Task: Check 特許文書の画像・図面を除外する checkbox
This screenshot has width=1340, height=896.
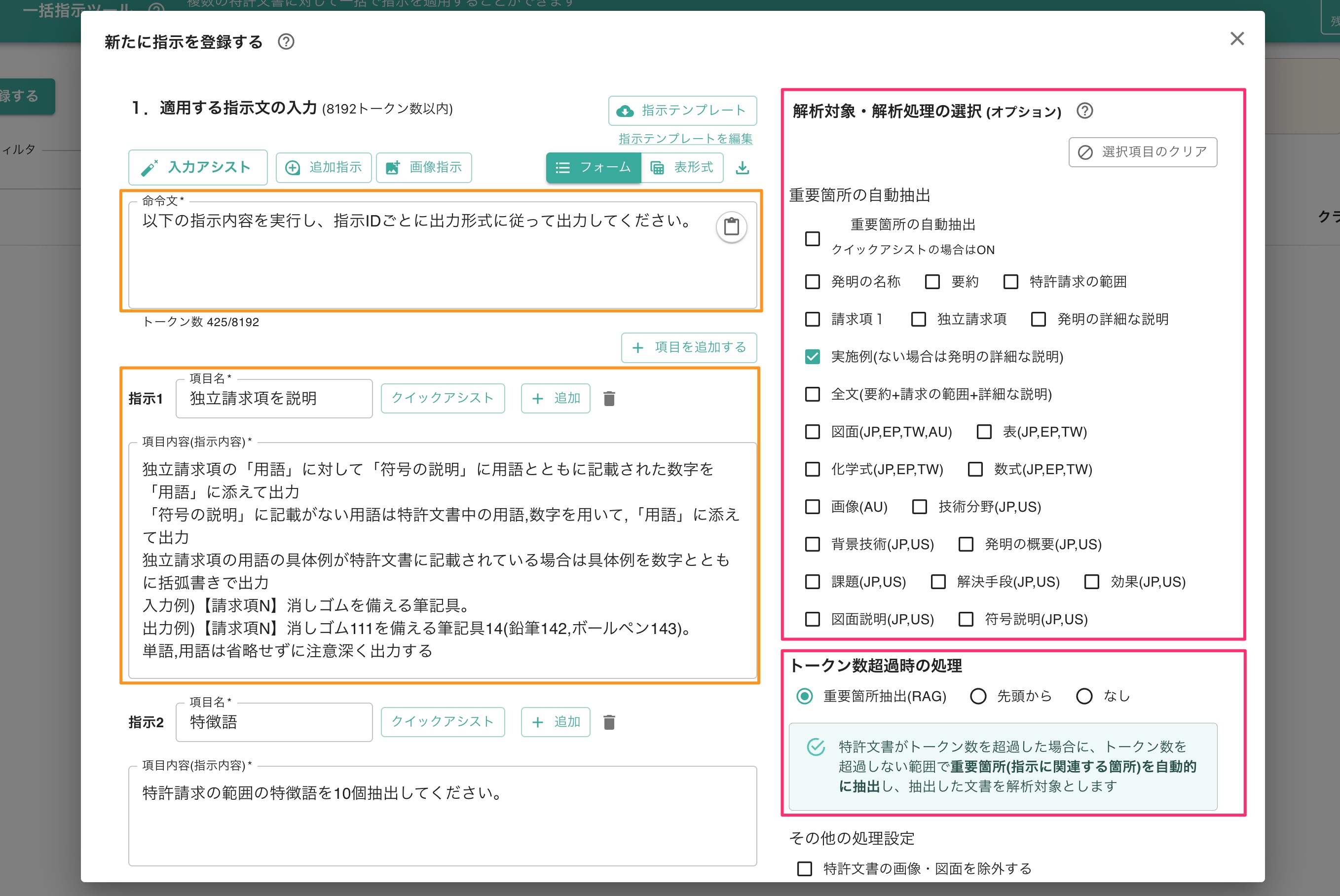Action: (x=805, y=869)
